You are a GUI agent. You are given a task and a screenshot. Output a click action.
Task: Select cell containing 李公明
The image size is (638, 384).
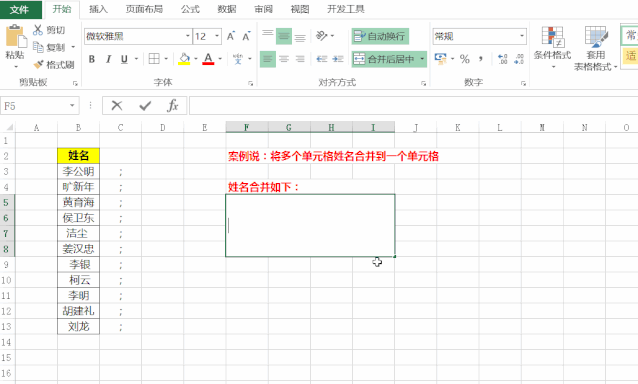79,171
